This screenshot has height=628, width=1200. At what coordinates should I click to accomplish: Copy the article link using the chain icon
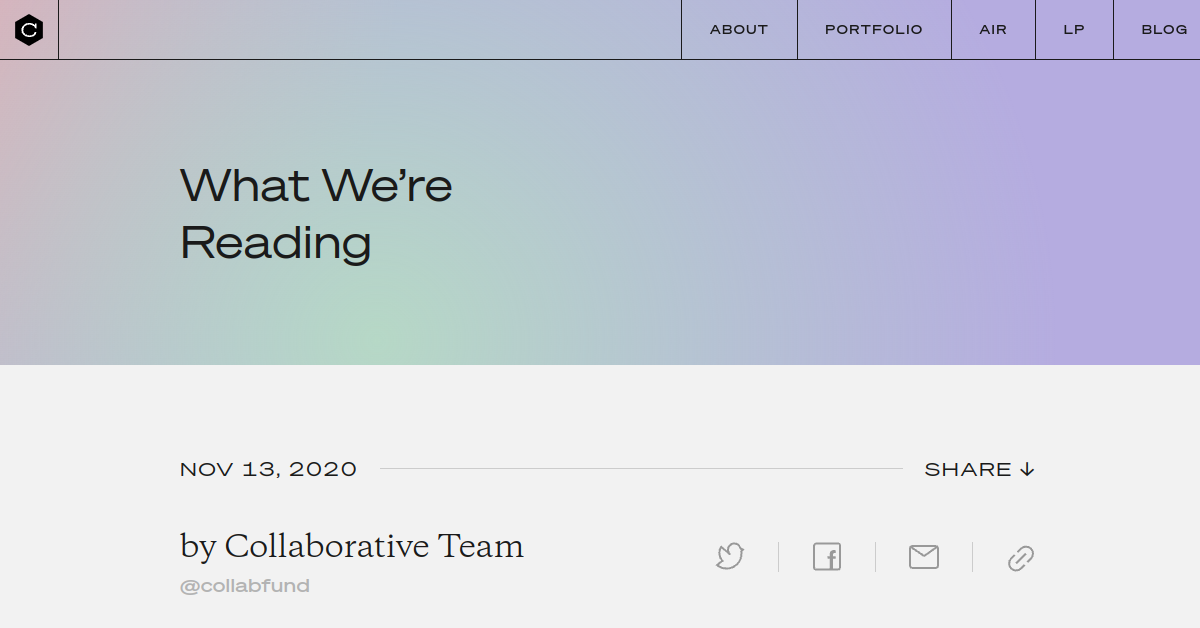(1020, 557)
